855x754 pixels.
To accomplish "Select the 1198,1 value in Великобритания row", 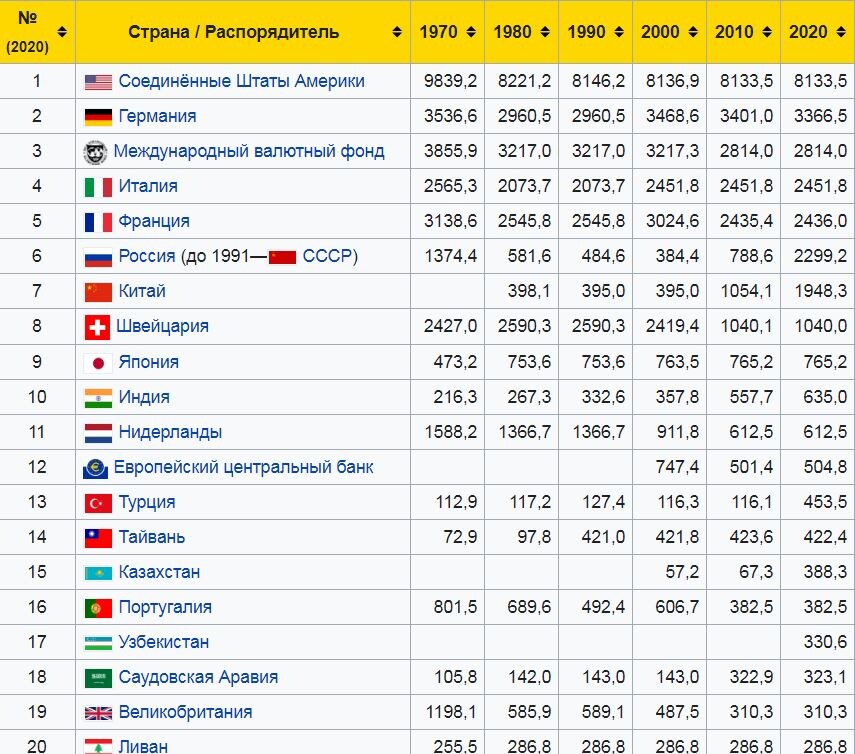I will (x=450, y=711).
